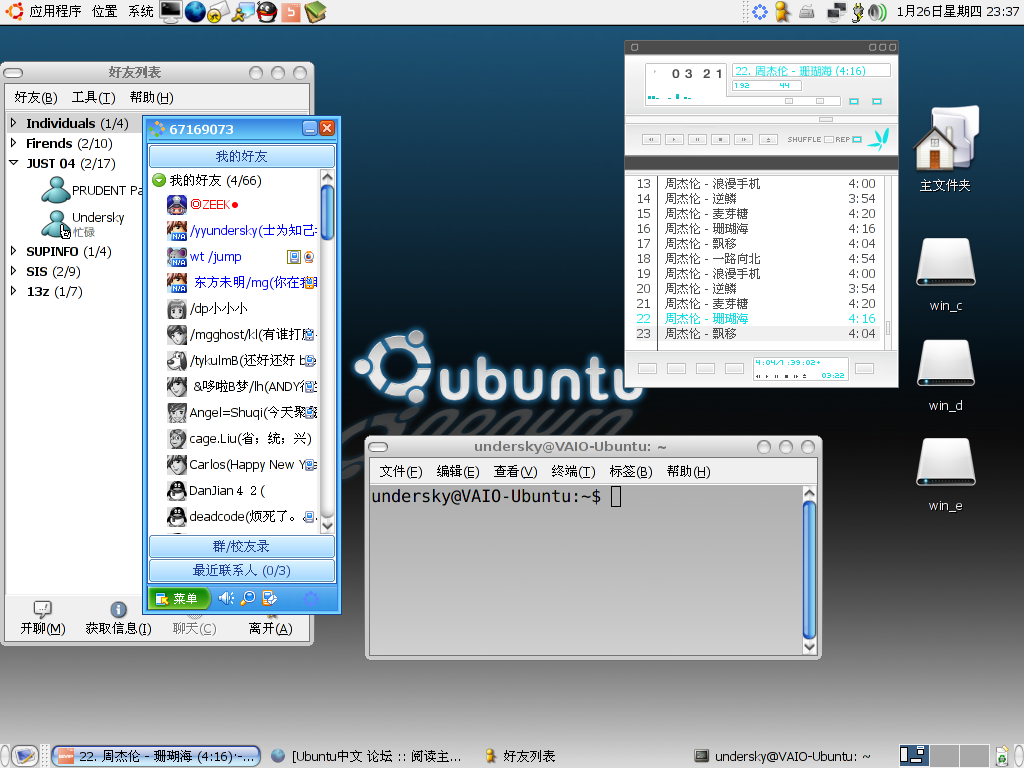Select Undersky buddy in buddy list
This screenshot has width=1024, height=768.
click(x=82, y=223)
